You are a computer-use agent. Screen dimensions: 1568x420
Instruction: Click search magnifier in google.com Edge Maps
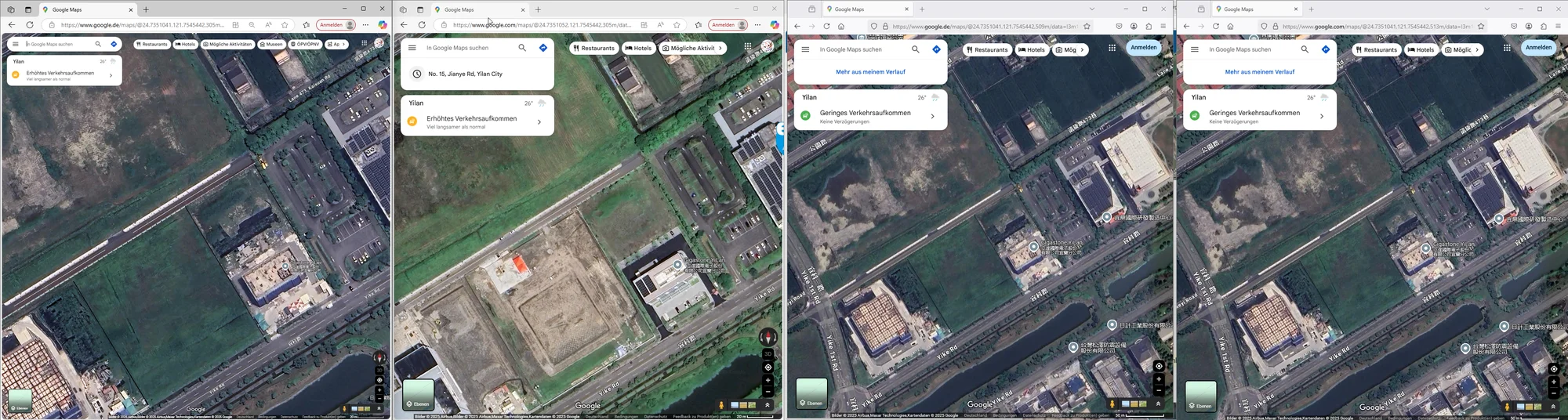[522, 48]
